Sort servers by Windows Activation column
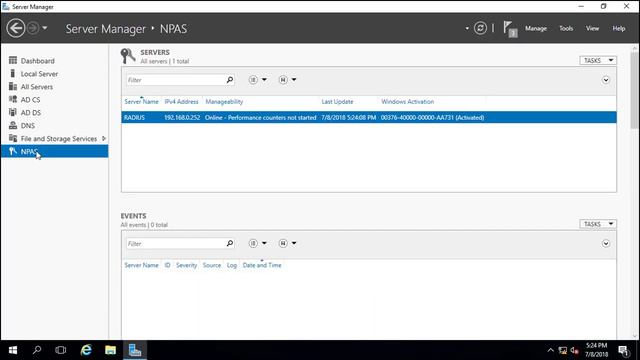 point(407,102)
